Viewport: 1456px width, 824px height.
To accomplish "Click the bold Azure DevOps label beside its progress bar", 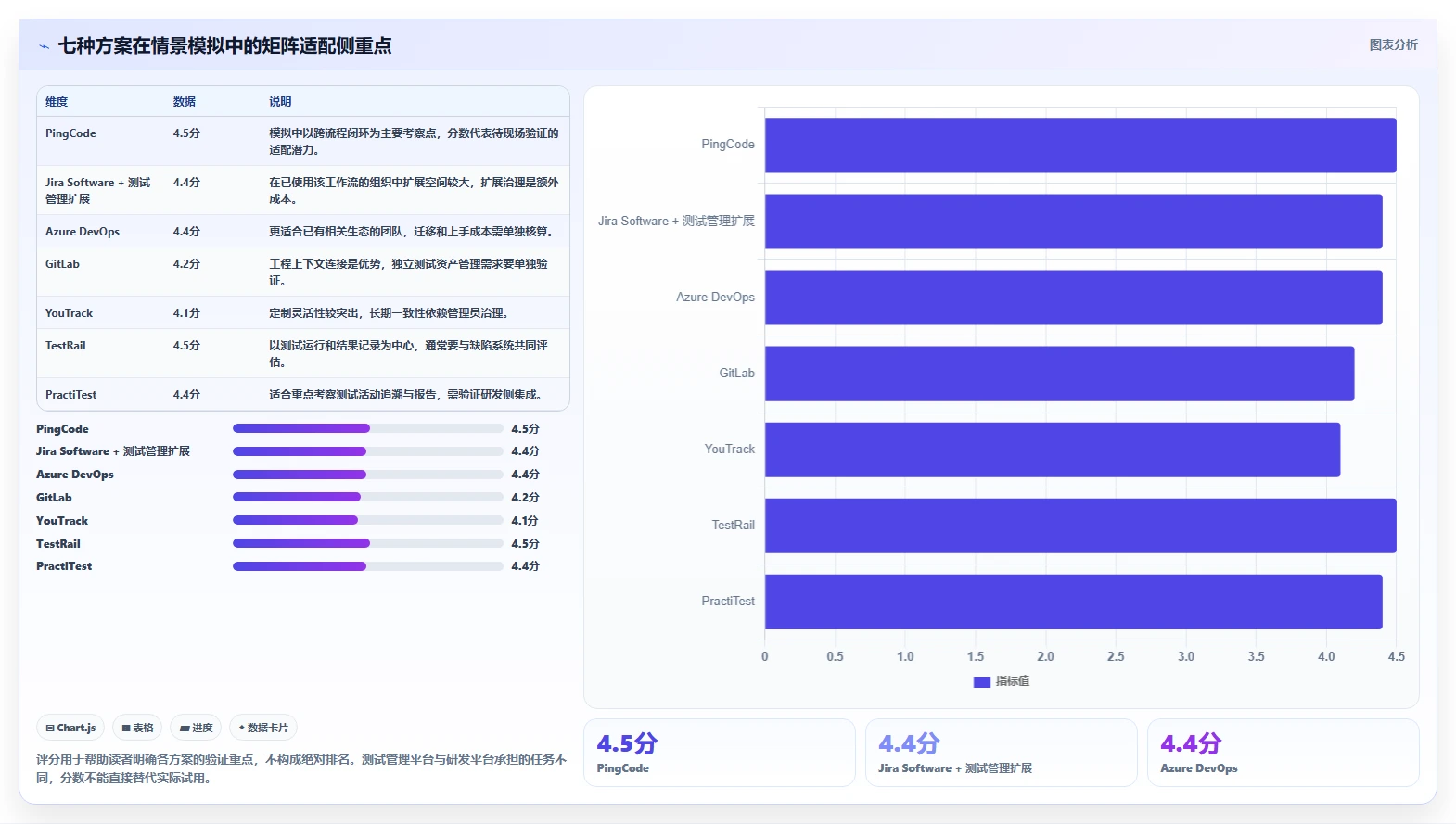I will [75, 475].
